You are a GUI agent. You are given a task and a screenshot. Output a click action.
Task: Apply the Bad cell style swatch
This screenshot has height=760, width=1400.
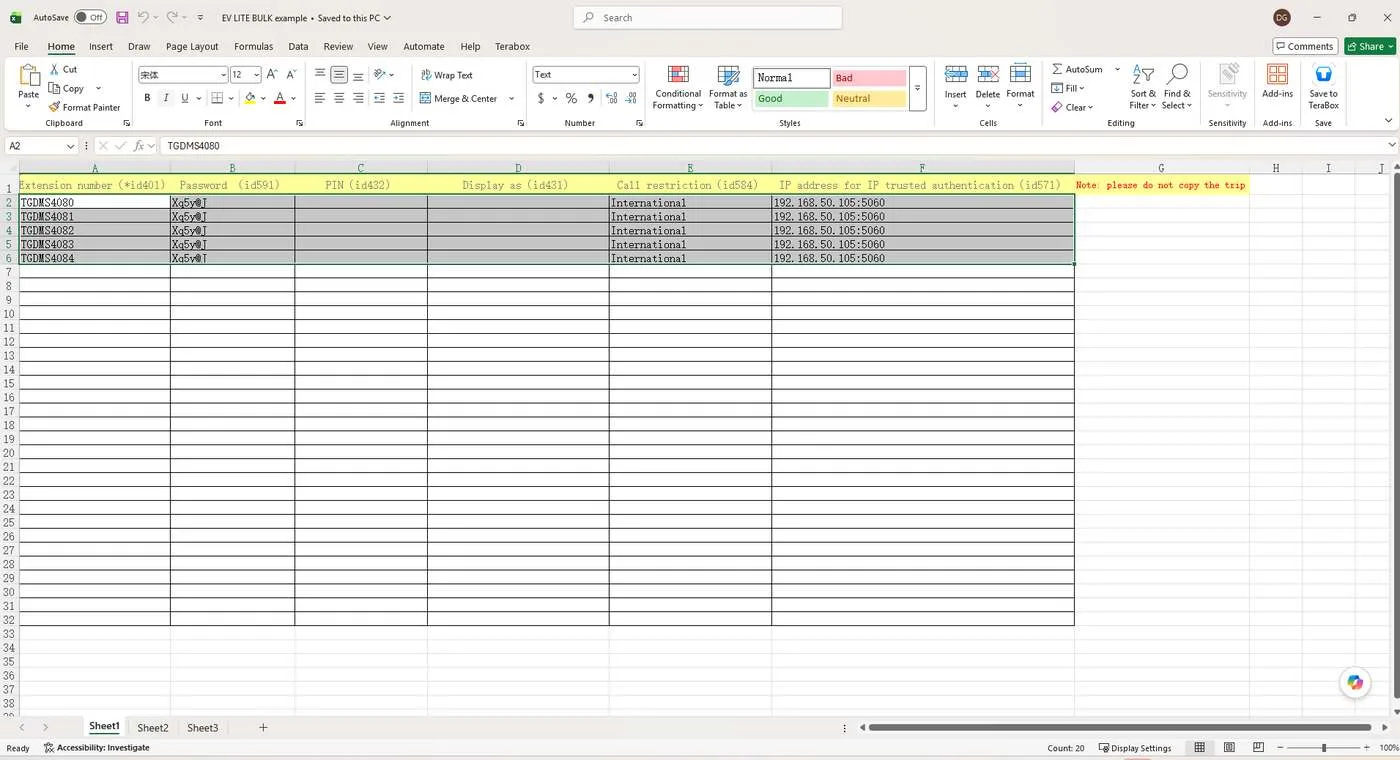pyautogui.click(x=869, y=78)
